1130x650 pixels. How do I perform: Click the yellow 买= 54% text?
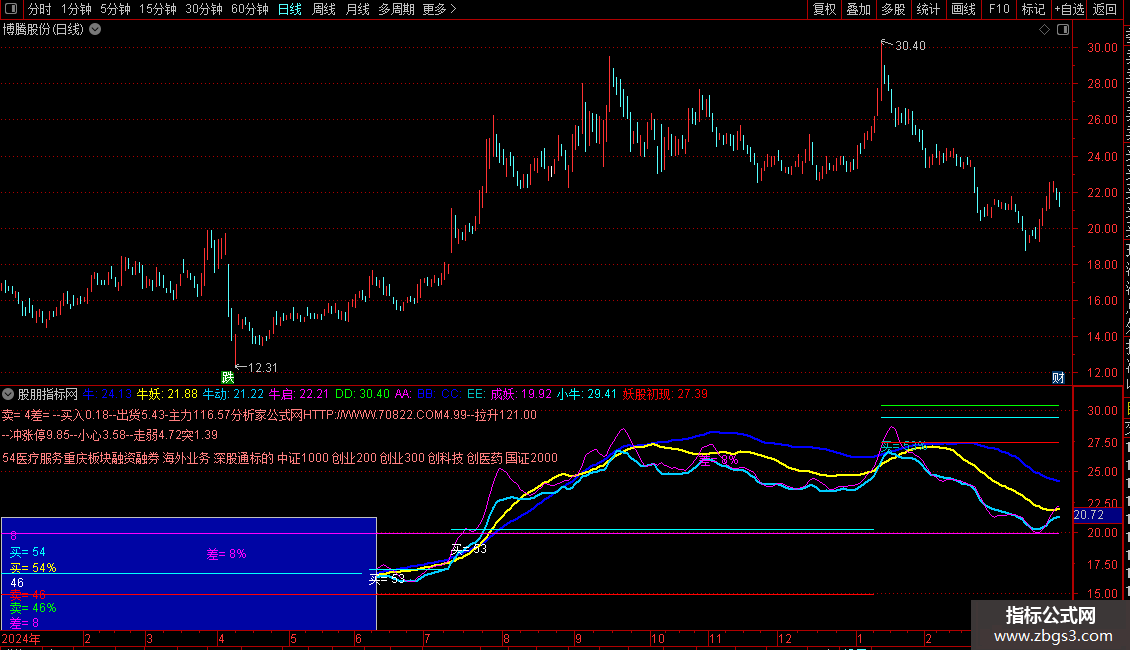tap(33, 568)
